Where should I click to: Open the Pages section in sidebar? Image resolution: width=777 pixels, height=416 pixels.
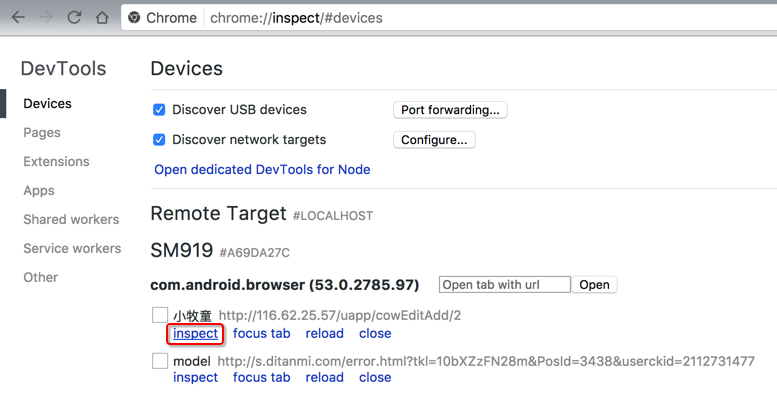(42, 133)
